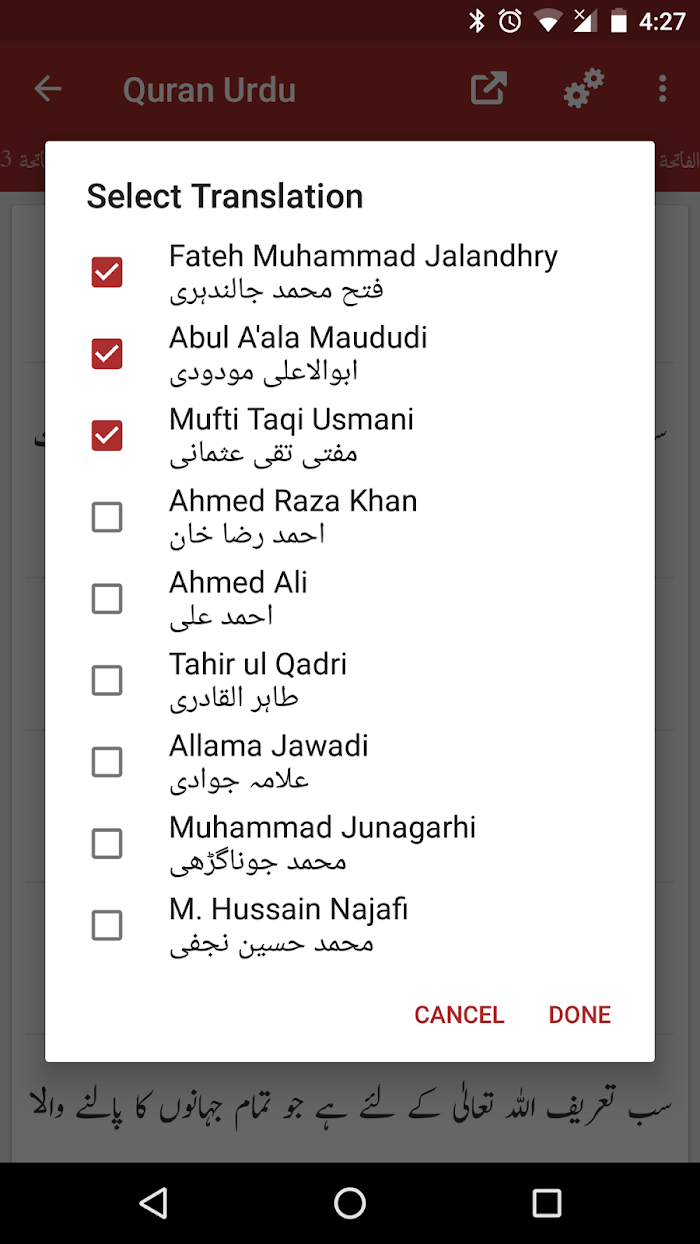Open the share/export icon

[489, 88]
